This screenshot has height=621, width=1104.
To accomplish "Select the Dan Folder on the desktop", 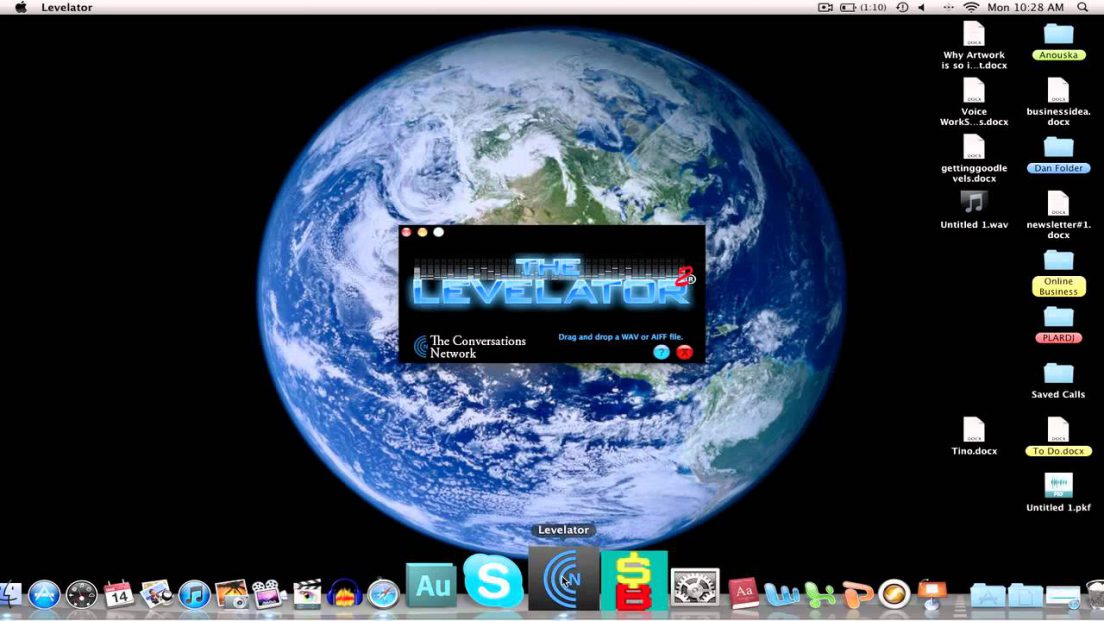I will (x=1058, y=155).
